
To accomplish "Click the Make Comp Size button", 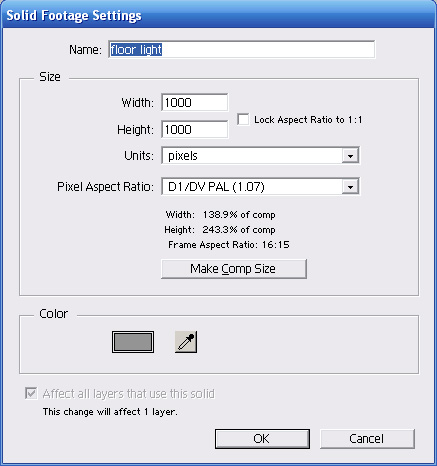I will [x=234, y=269].
